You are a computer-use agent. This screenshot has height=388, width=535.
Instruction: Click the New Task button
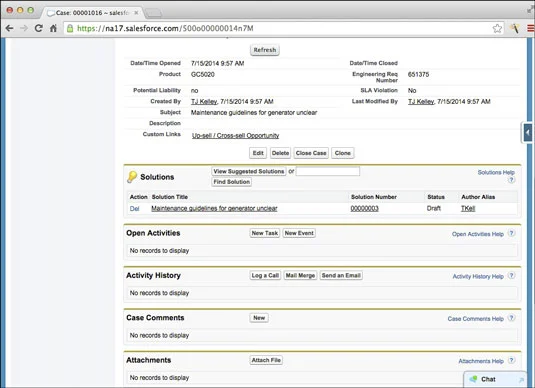(x=265, y=233)
